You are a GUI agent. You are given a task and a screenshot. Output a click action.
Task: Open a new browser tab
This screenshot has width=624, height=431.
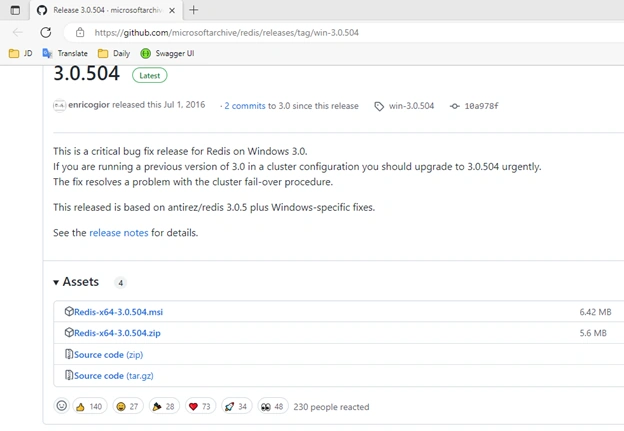click(194, 10)
